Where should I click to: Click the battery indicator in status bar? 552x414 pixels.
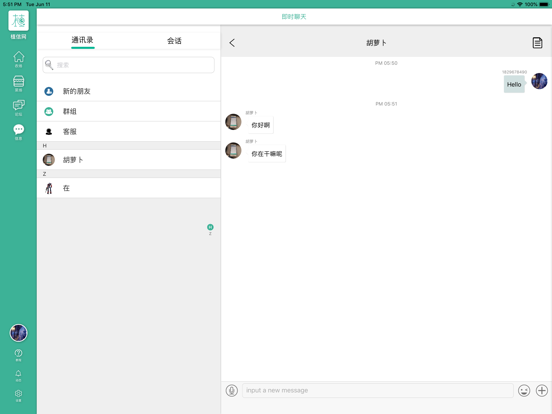click(544, 4)
